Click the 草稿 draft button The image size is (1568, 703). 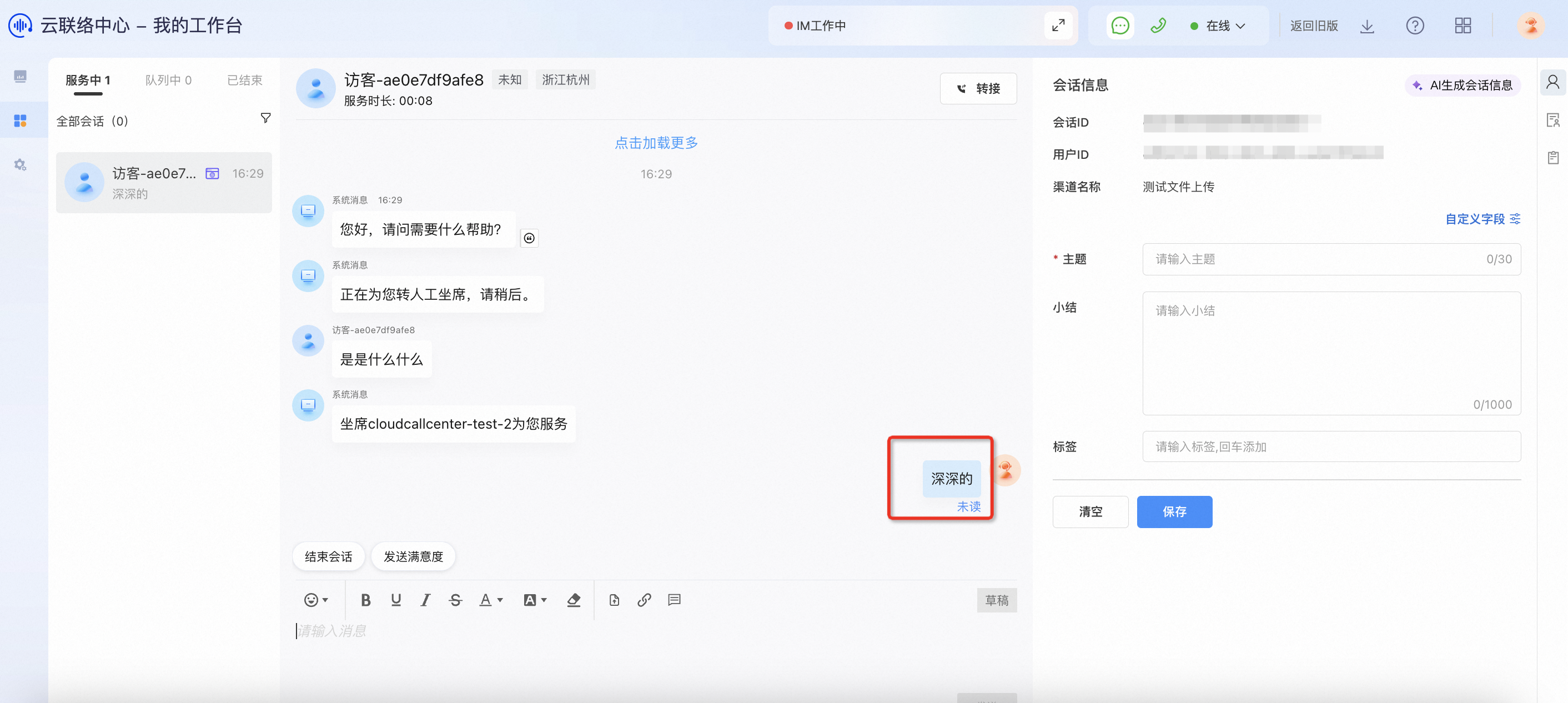997,600
